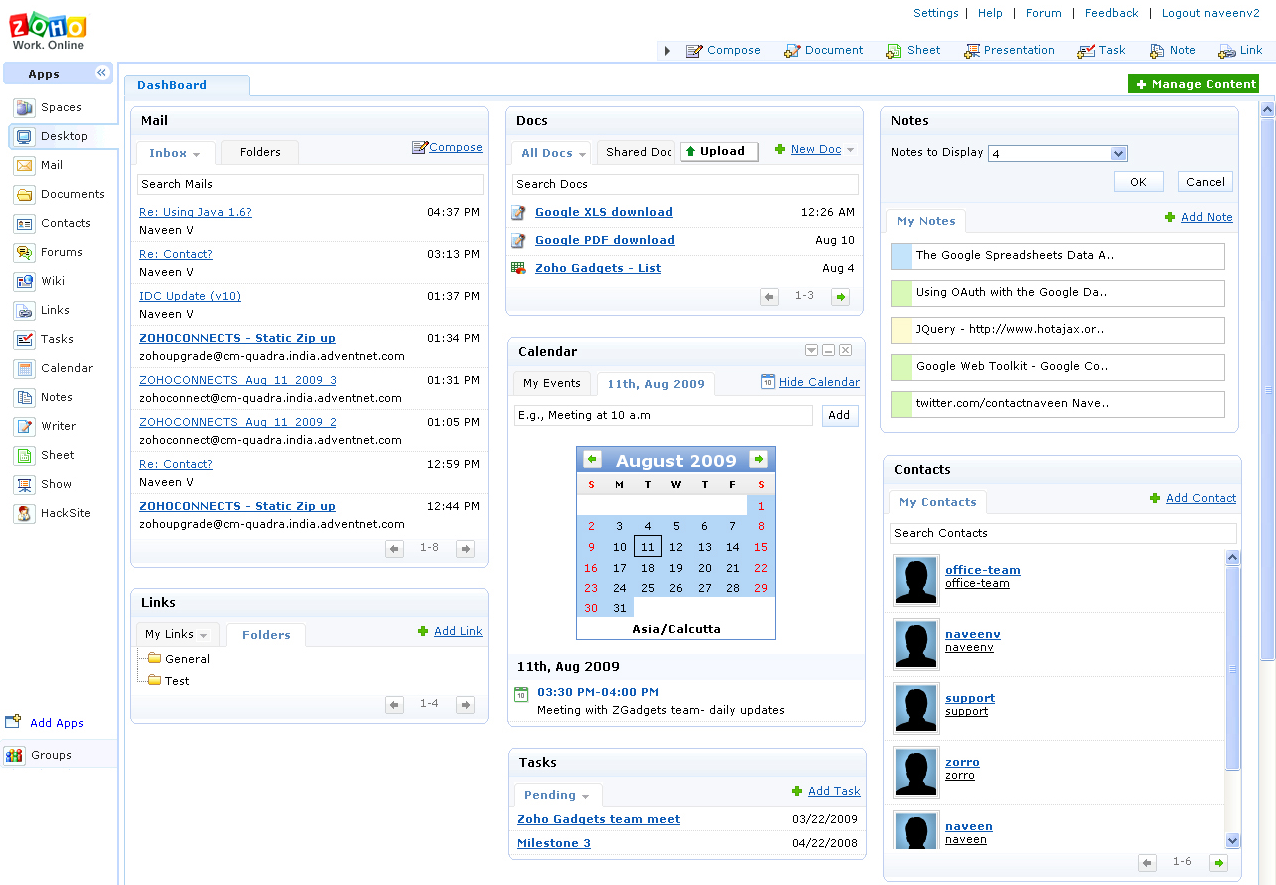
Task: Click the Tasks app icon in sidebar
Action: click(25, 339)
